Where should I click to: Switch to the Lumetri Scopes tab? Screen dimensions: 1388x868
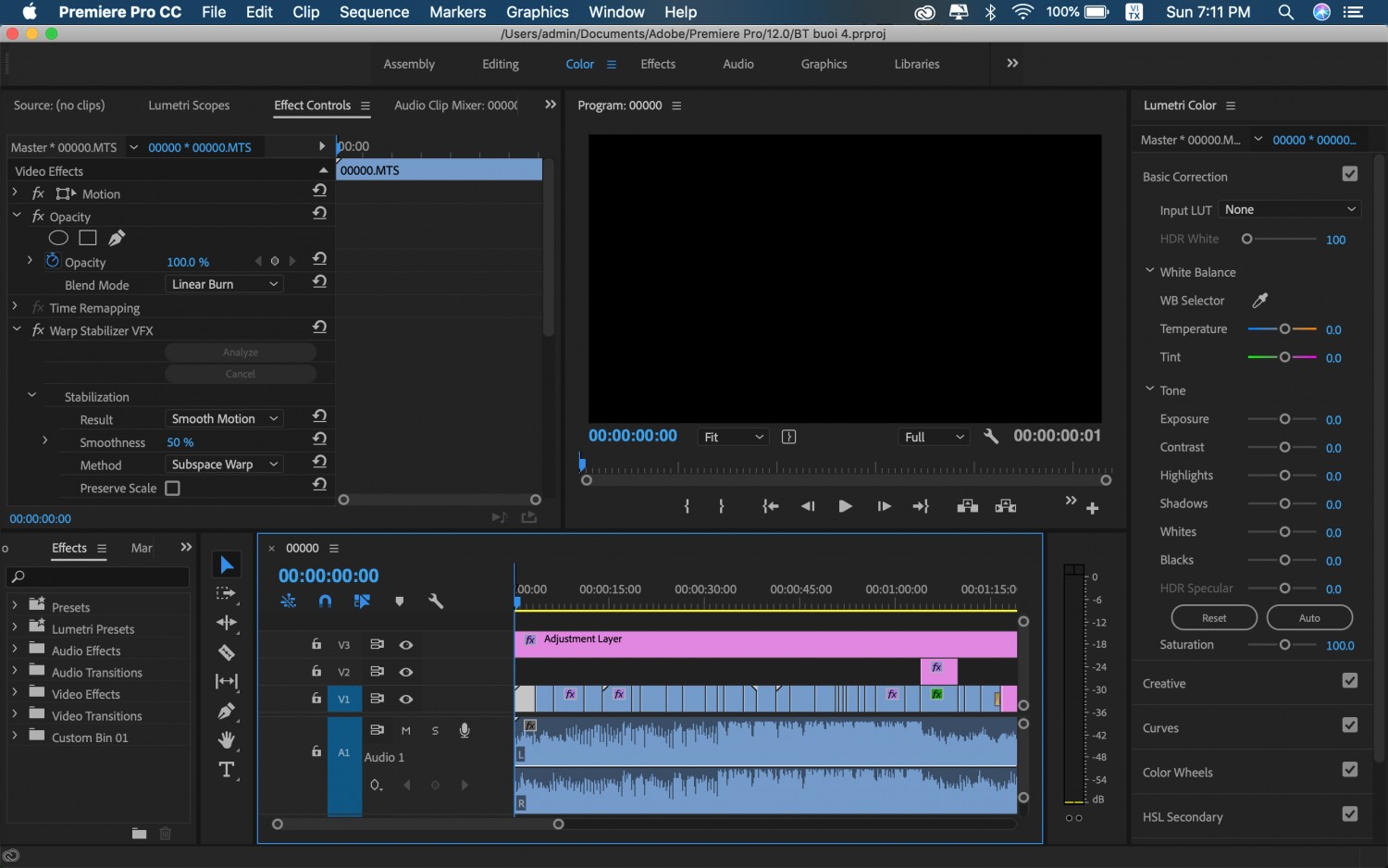coord(189,105)
